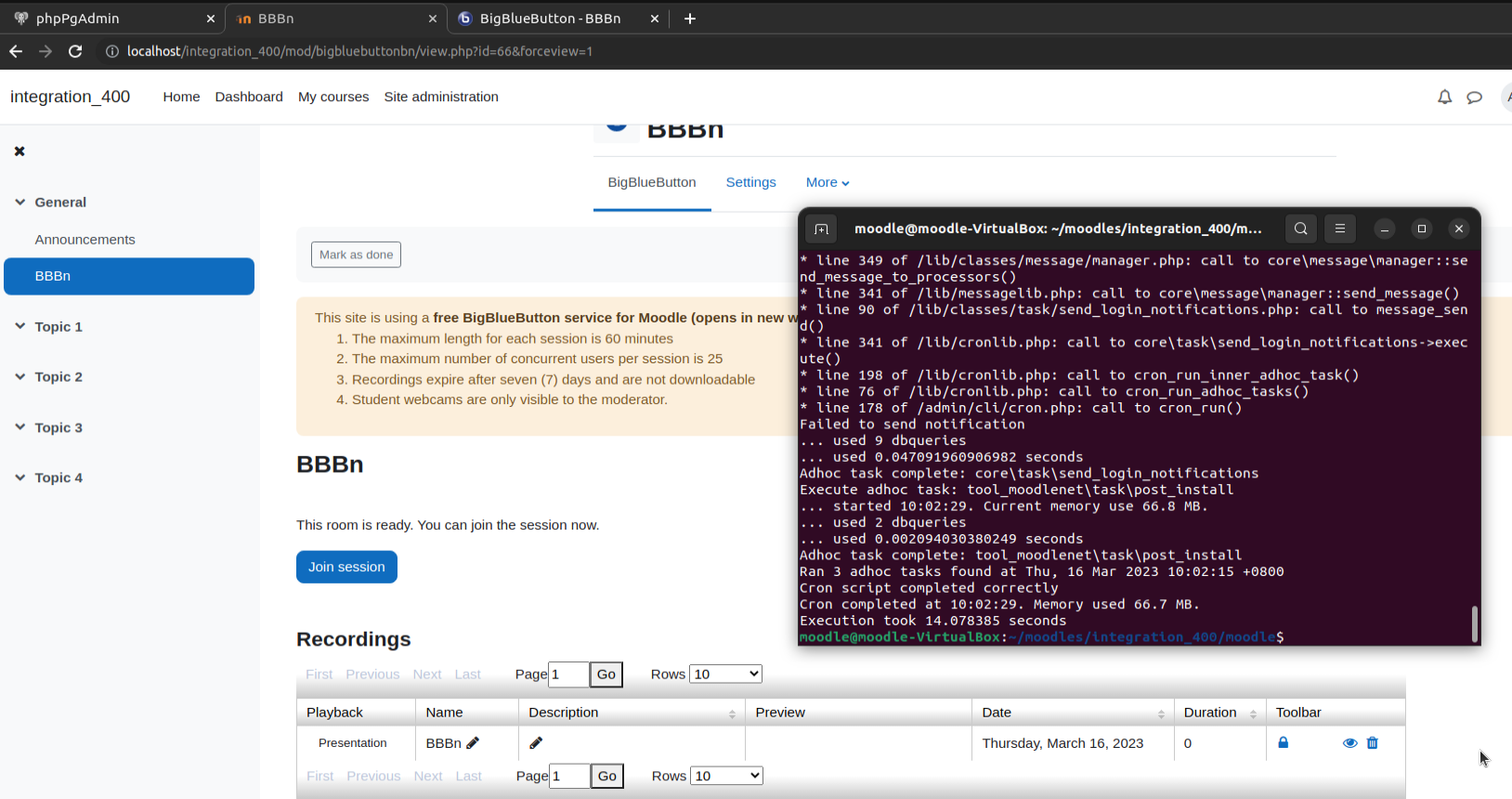1512x799 pixels.
Task: Edit the recording description with the pencil icon
Action: (536, 743)
